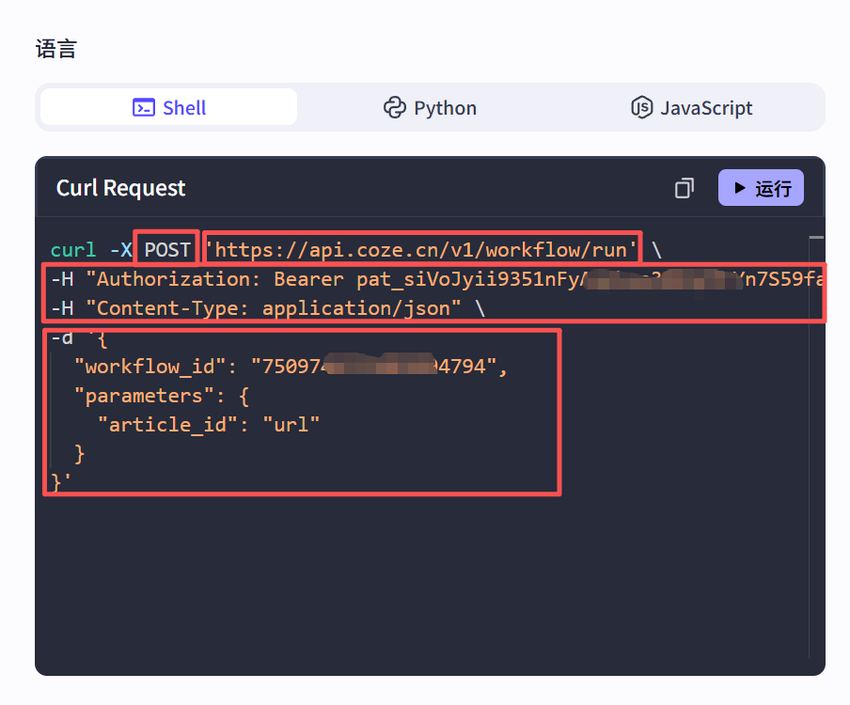The height and width of the screenshot is (705, 850).
Task: Switch to the JavaScript language tab
Action: (692, 107)
